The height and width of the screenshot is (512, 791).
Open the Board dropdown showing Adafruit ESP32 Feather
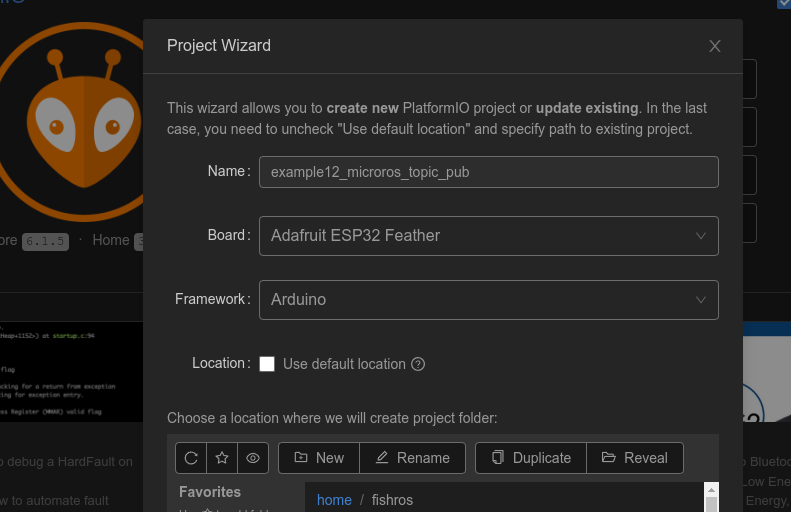point(488,236)
